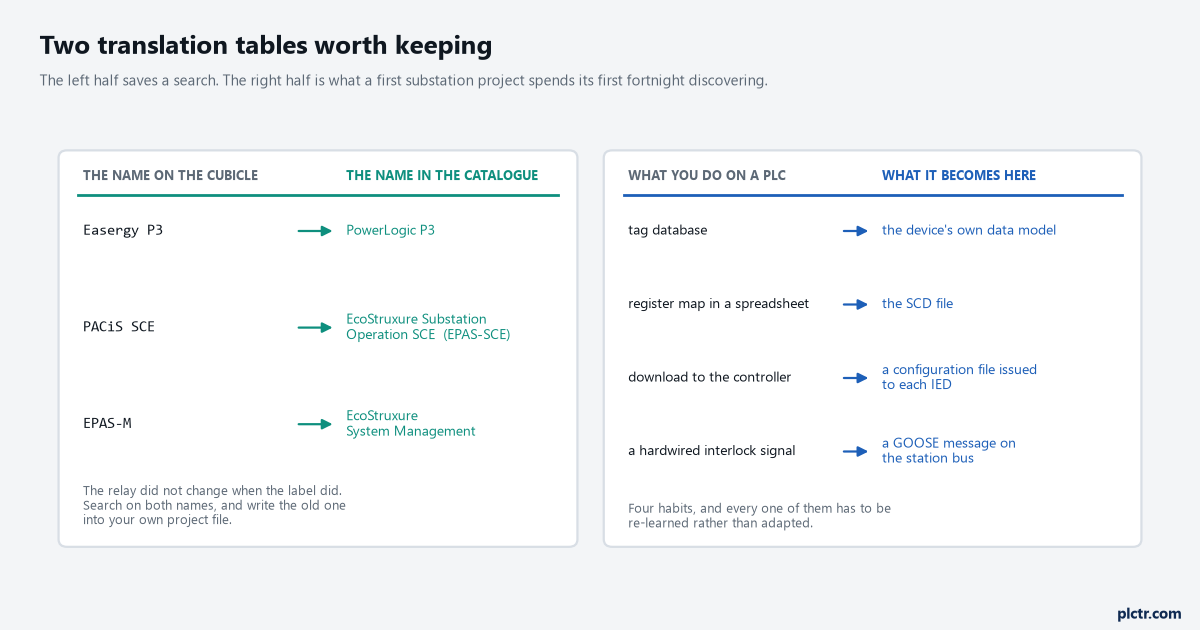Image resolution: width=1200 pixels, height=630 pixels.
Task: Click 'download to the controller'
Action: click(x=710, y=377)
